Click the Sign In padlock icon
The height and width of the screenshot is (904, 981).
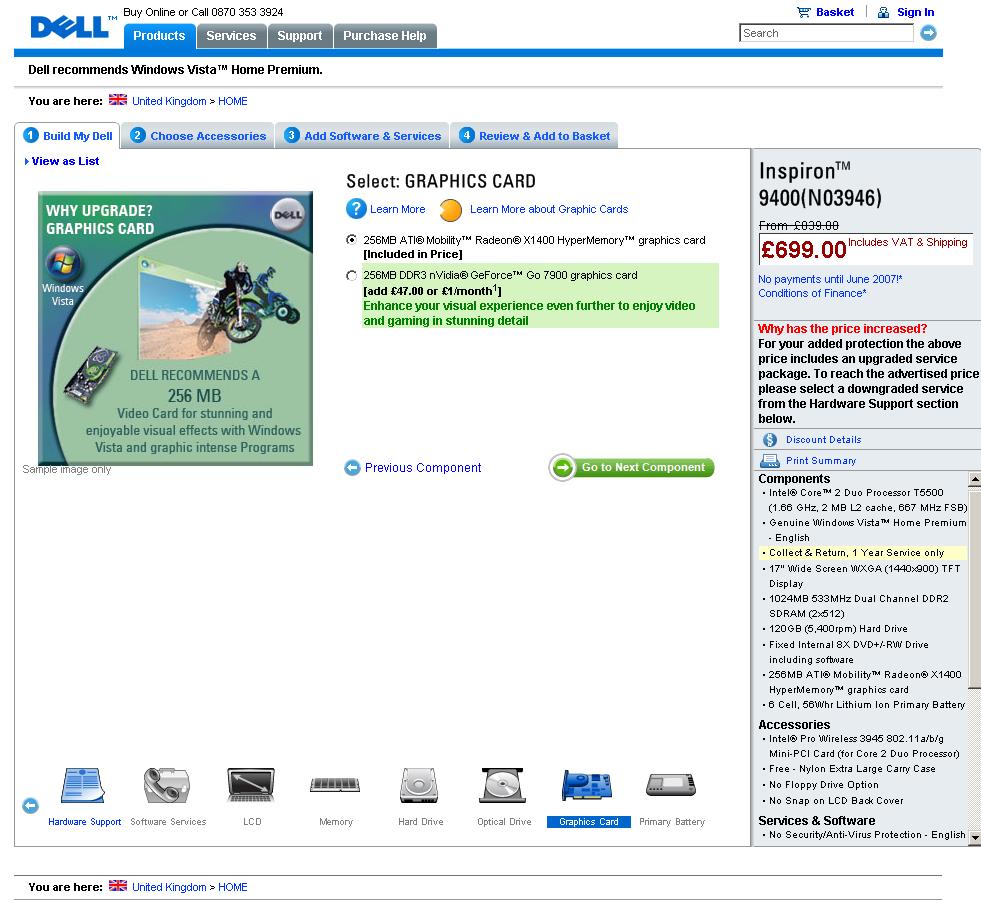tap(883, 12)
